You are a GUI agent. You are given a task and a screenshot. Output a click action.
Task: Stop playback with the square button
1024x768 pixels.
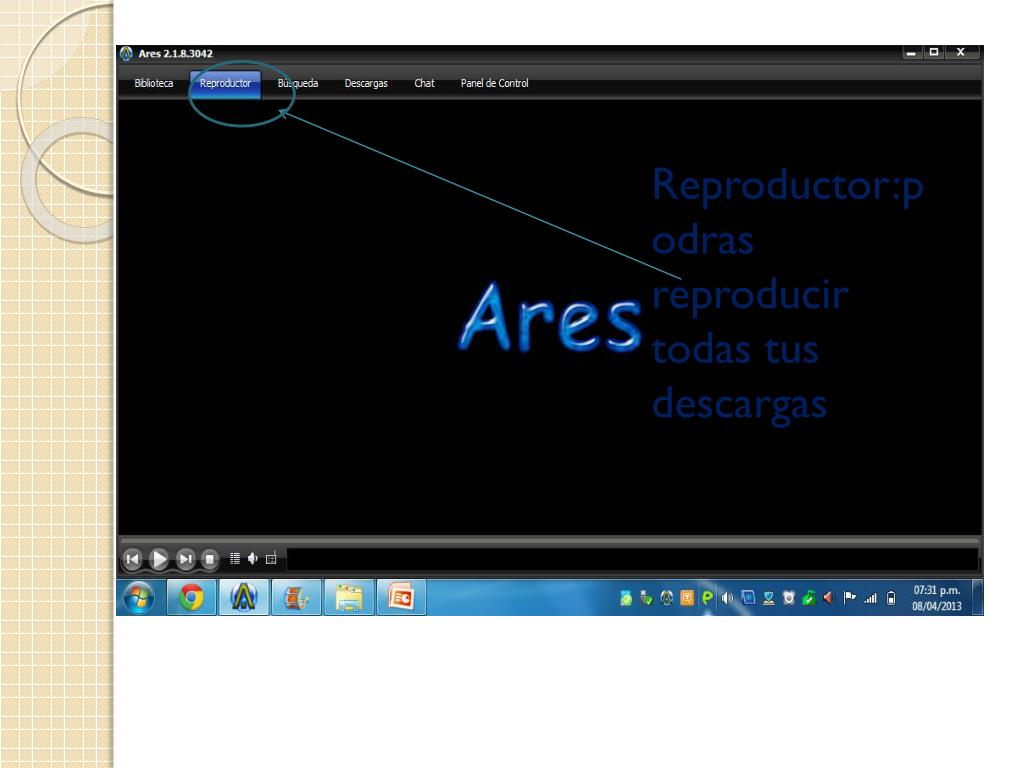[210, 559]
